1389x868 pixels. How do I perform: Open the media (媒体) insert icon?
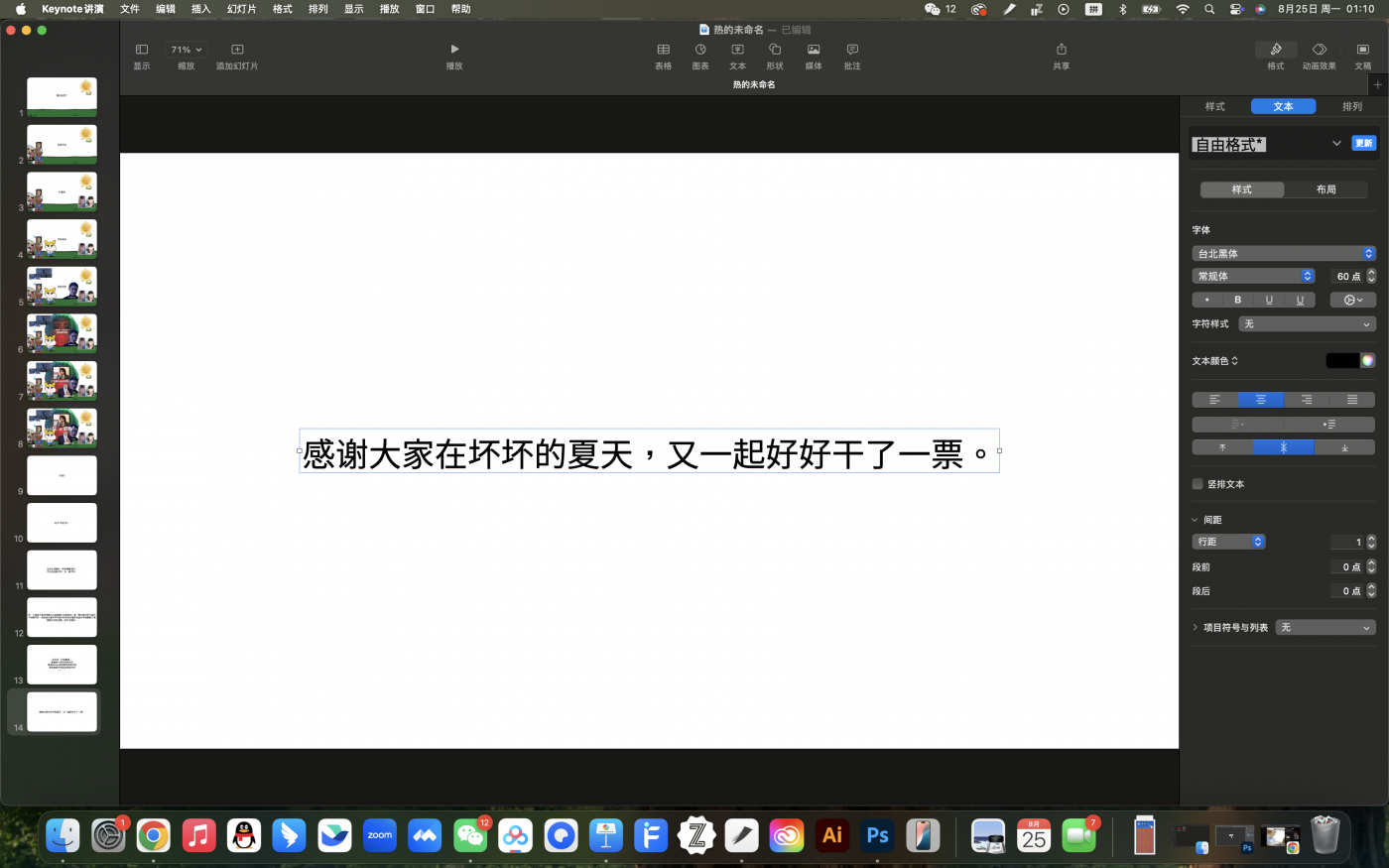(814, 50)
